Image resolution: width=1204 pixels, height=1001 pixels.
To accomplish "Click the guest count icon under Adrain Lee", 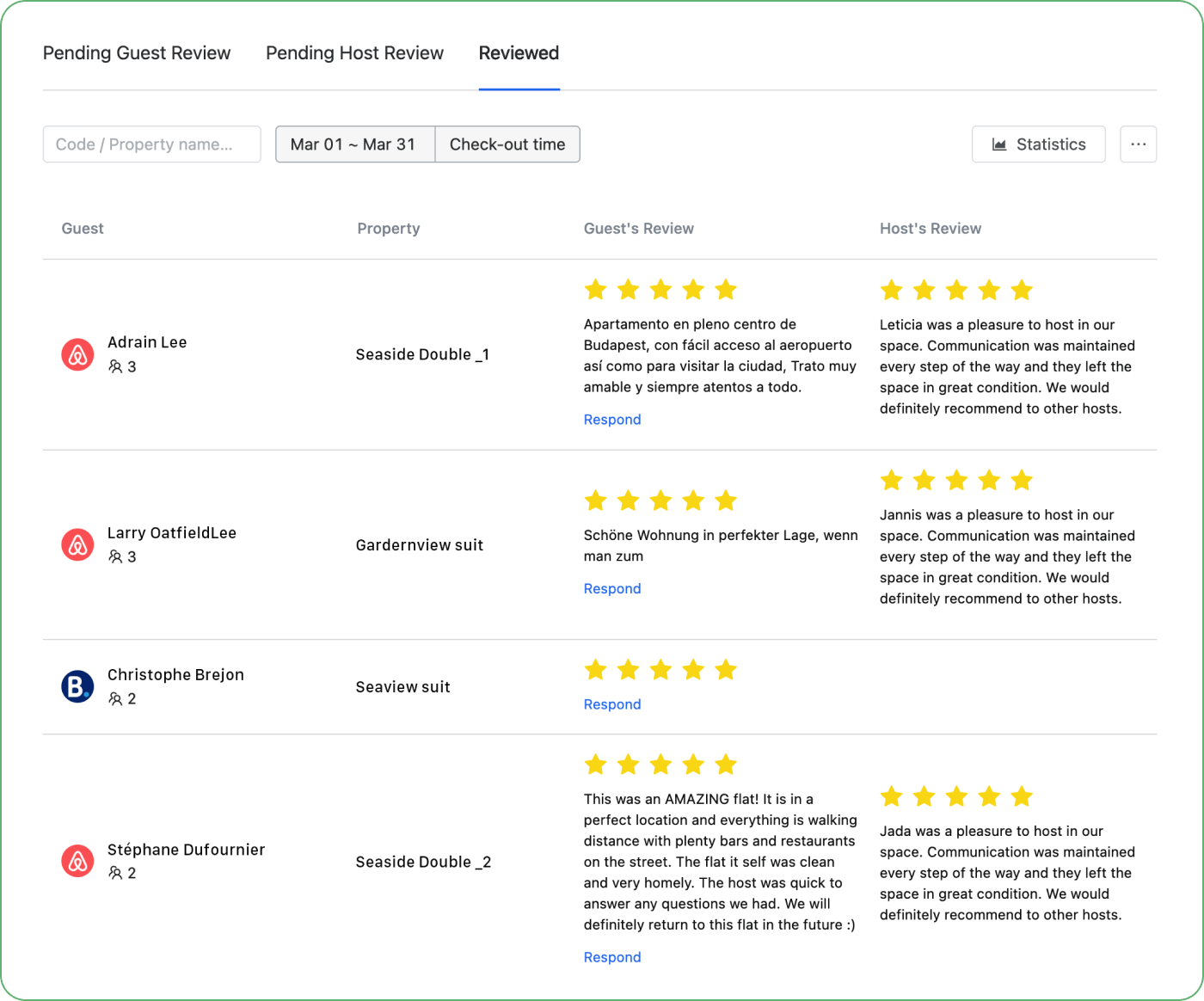I will [115, 366].
